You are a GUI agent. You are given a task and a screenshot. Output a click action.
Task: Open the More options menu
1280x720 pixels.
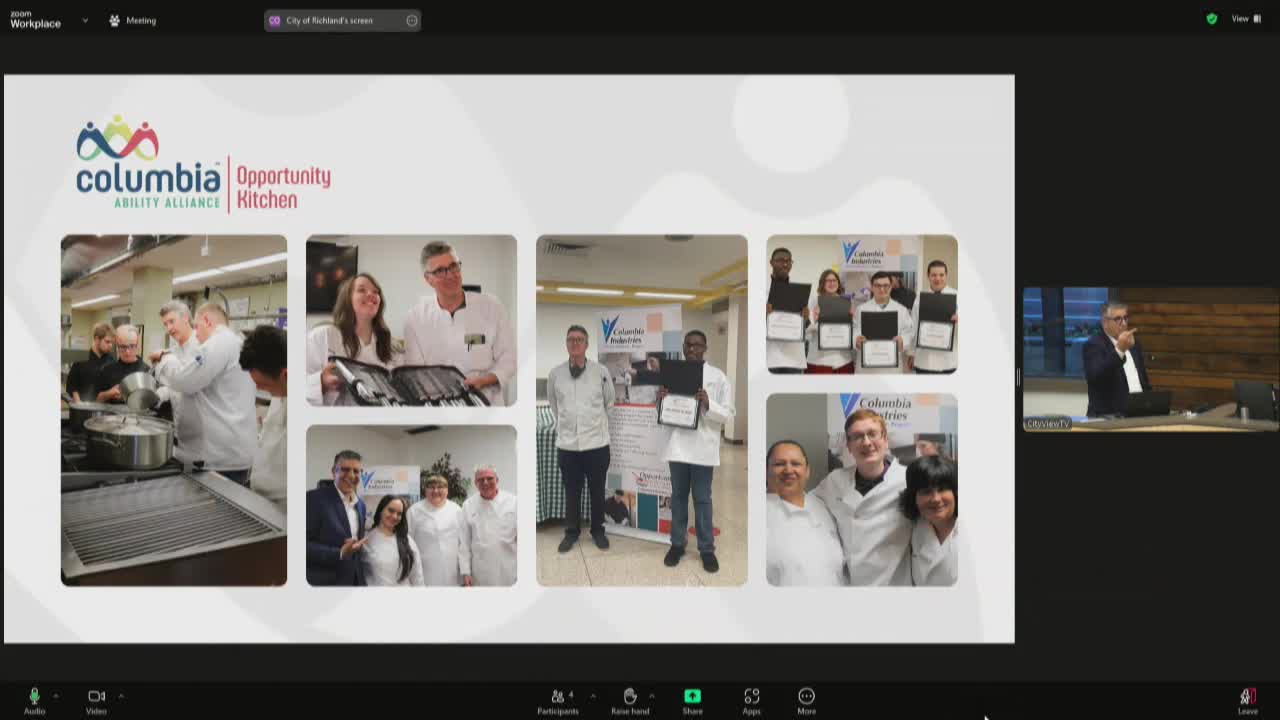coord(807,700)
